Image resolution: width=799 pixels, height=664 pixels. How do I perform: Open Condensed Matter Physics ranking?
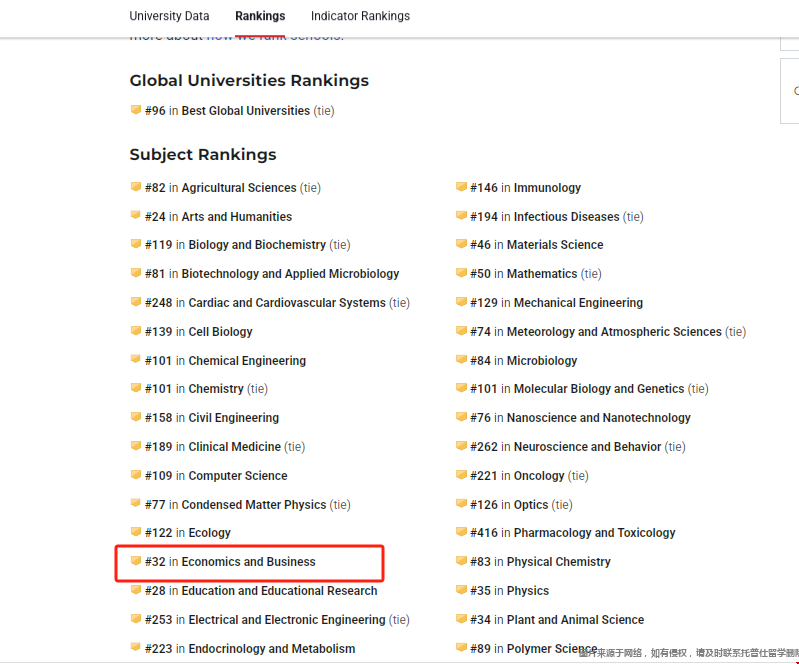tap(254, 505)
